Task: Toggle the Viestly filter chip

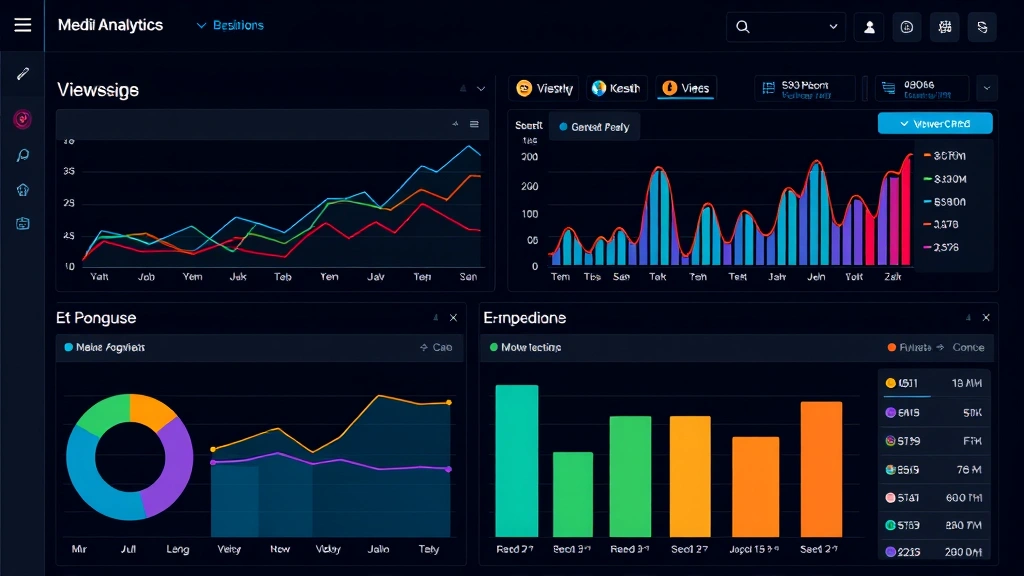Action: (x=544, y=88)
